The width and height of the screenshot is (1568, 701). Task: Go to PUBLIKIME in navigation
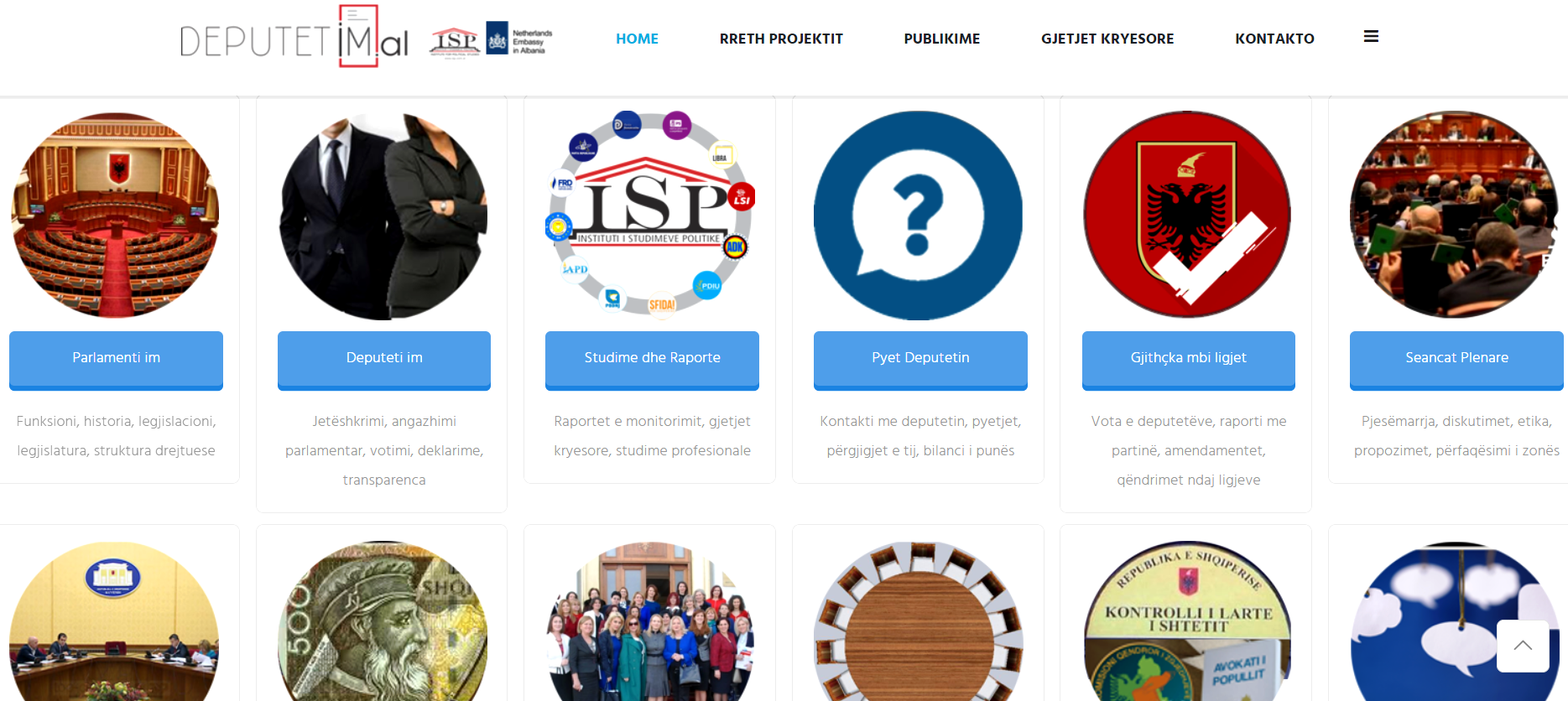point(941,39)
